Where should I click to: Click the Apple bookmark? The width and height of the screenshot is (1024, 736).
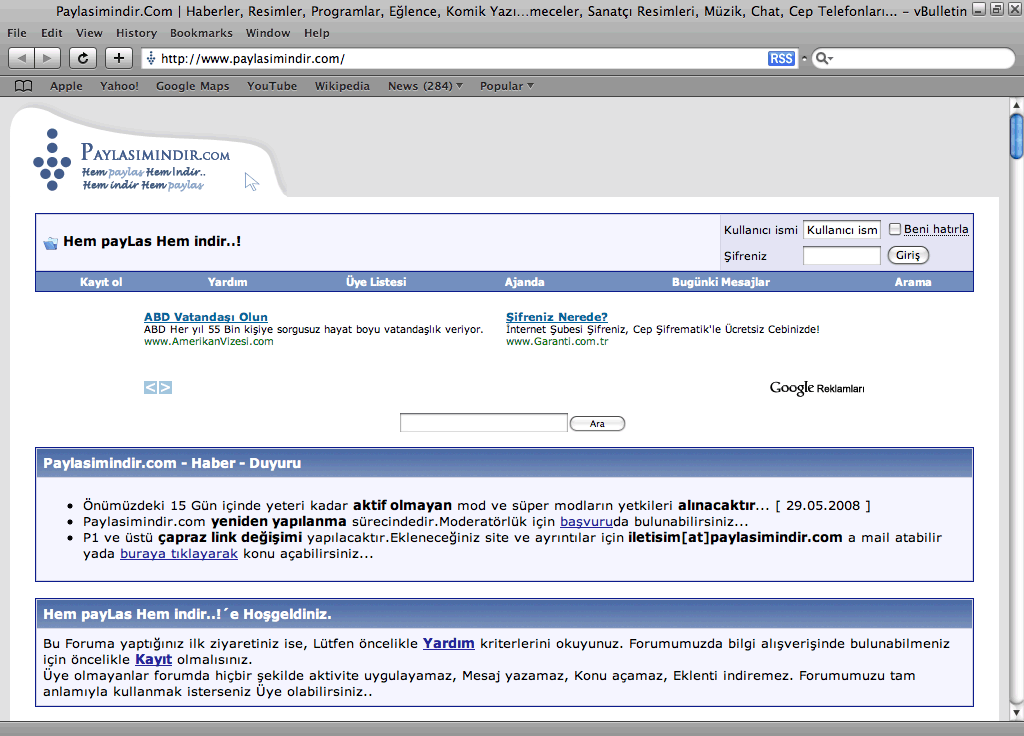67,86
